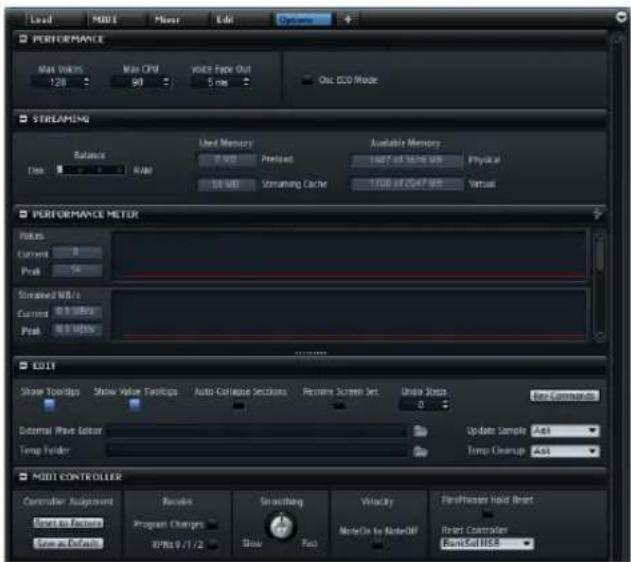The width and height of the screenshot is (631, 562).
Task: Click the performance meter scrollbar
Action: [x=599, y=286]
